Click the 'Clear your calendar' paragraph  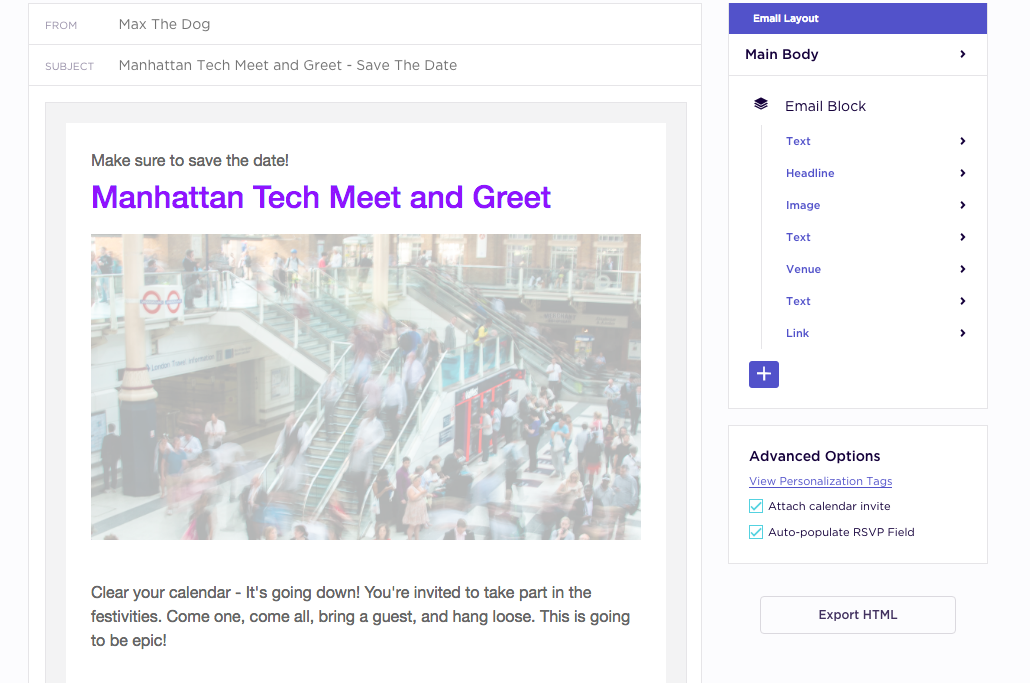click(361, 616)
